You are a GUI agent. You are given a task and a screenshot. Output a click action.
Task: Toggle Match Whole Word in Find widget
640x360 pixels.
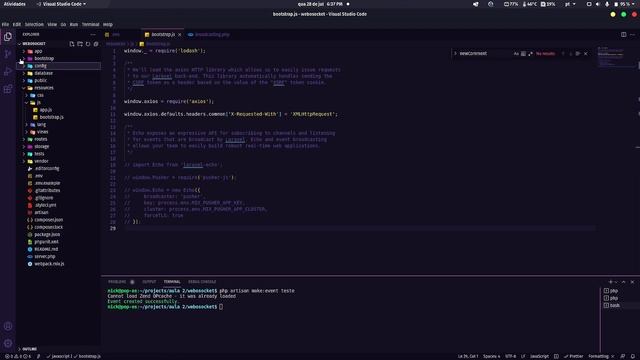click(523, 53)
